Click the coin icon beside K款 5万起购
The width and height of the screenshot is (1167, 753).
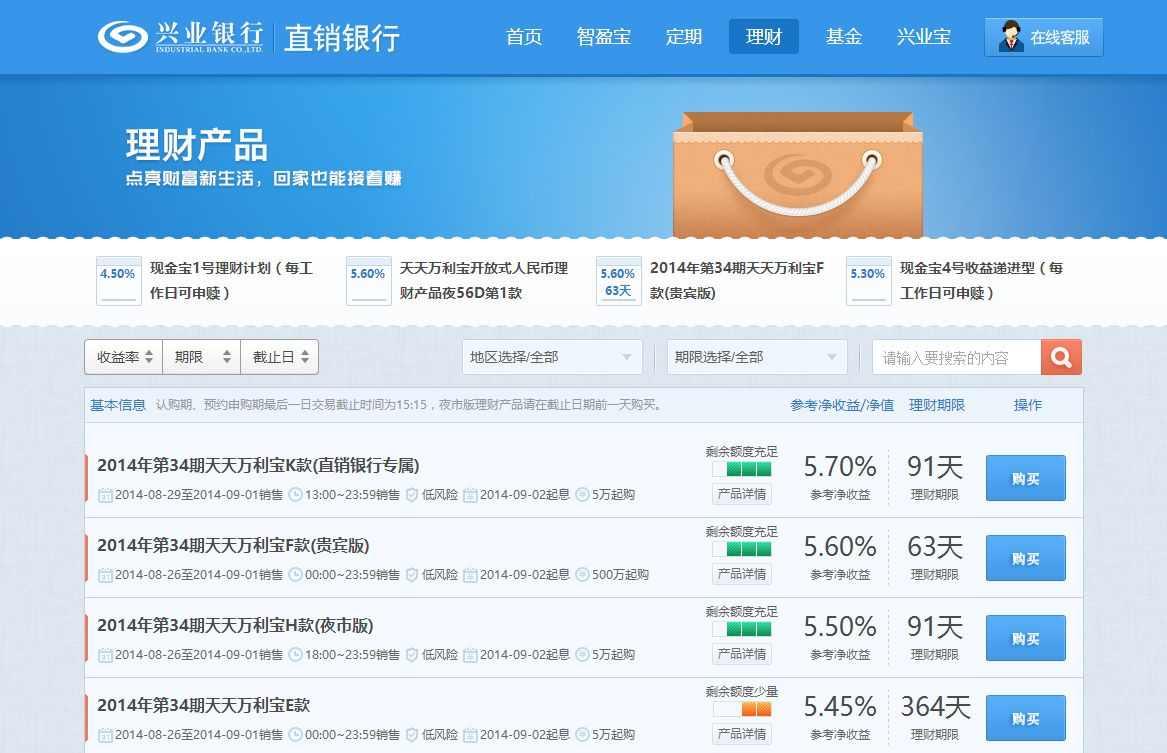coord(583,494)
